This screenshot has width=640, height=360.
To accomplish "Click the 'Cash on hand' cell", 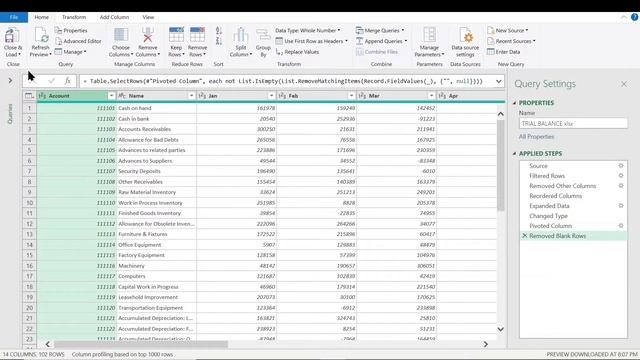I will [x=156, y=108].
